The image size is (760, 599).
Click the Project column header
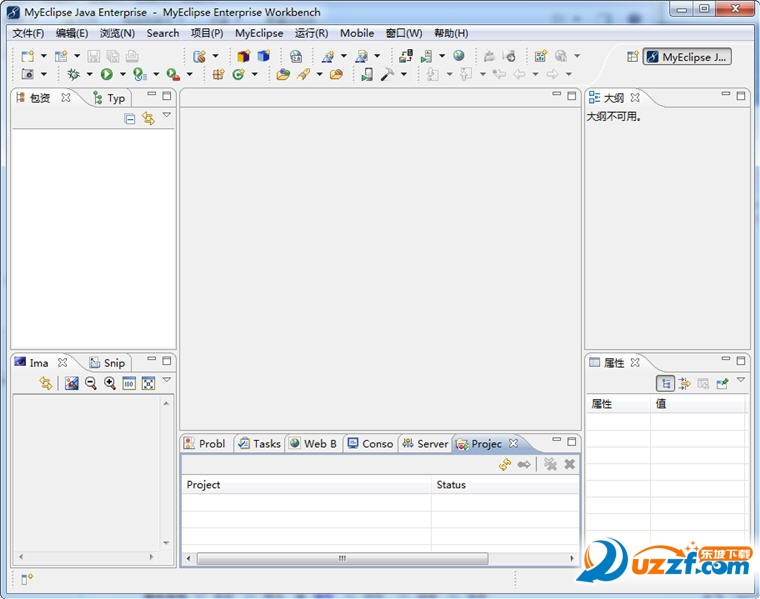[306, 485]
